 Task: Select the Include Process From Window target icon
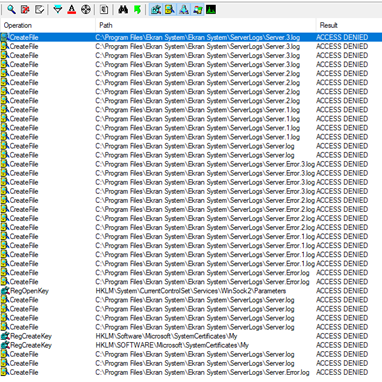(86, 10)
